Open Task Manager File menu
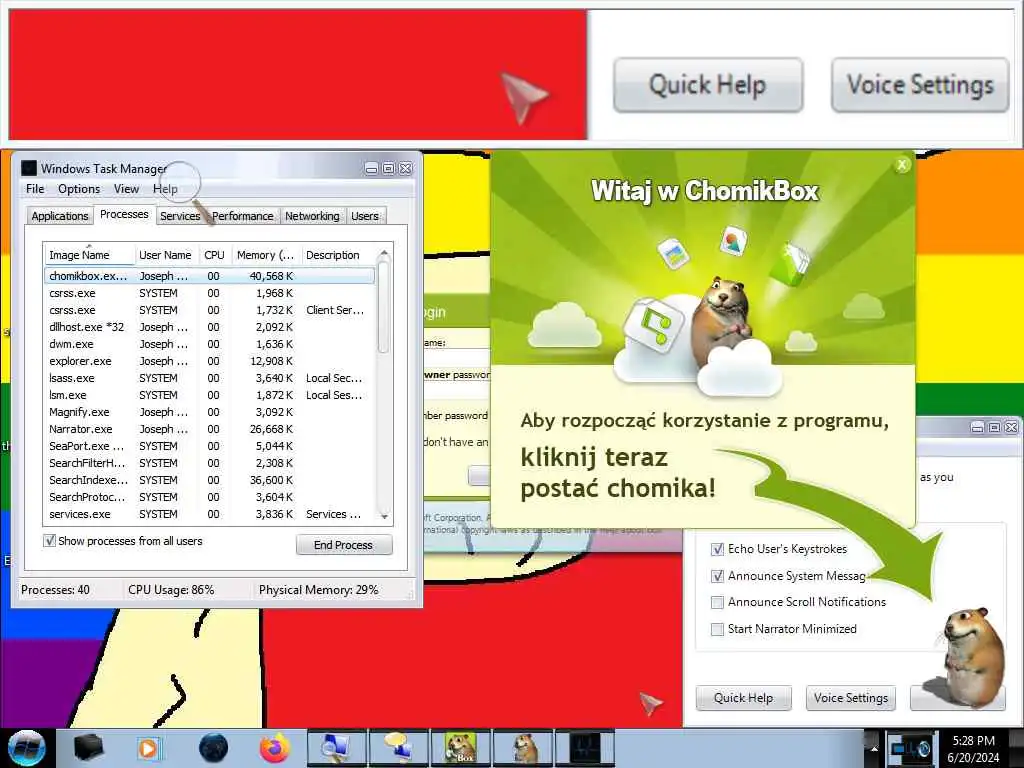Viewport: 1024px width, 768px height. pyautogui.click(x=35, y=189)
